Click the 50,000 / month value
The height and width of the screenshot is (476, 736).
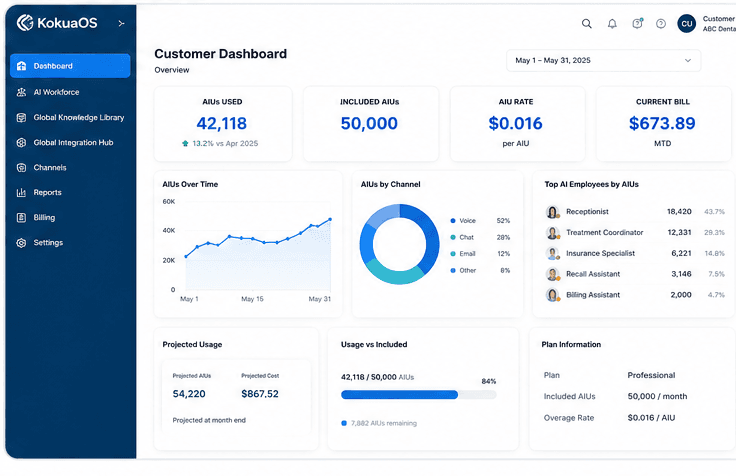657,396
